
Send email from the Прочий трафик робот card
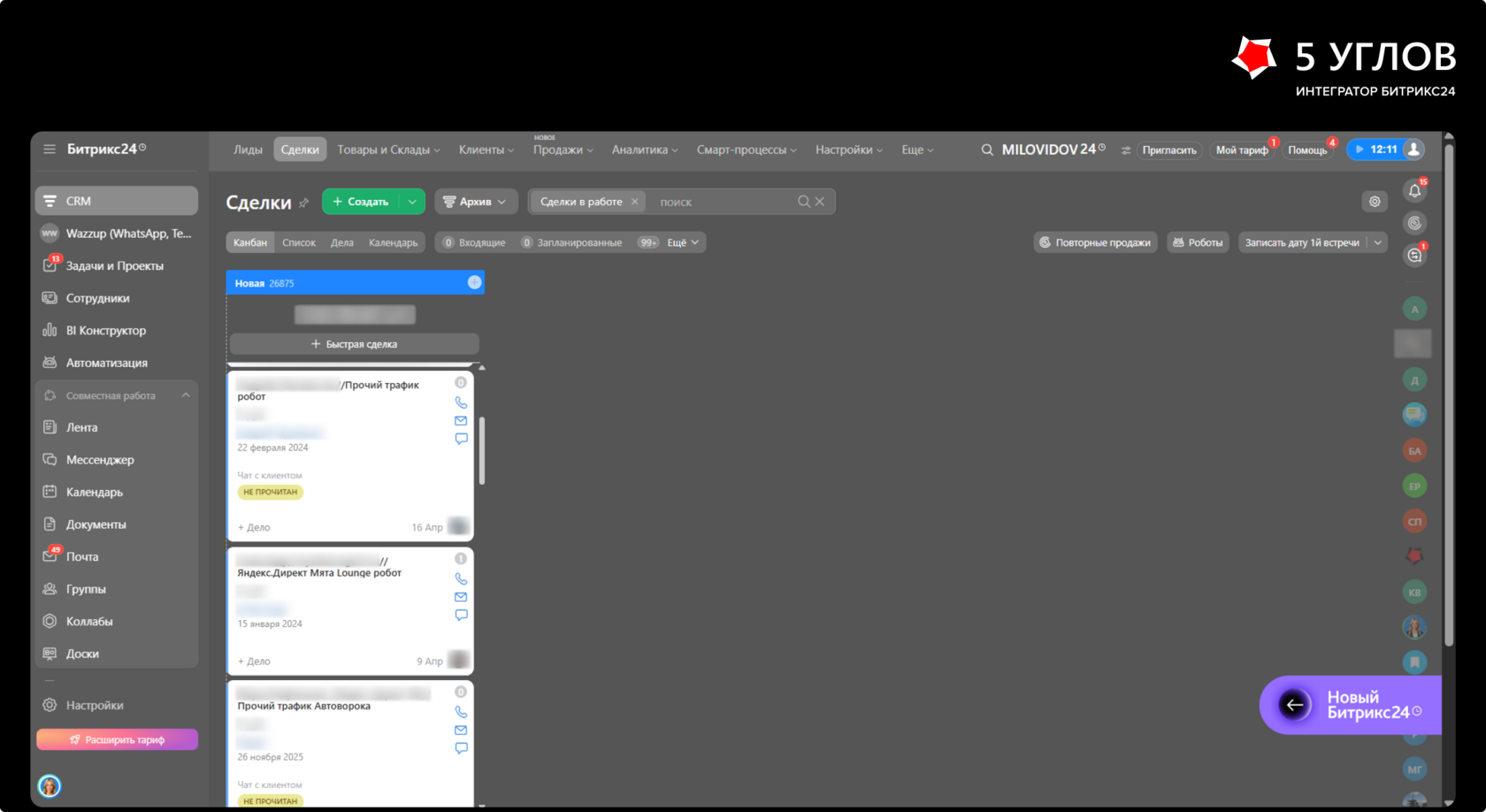coord(461,421)
